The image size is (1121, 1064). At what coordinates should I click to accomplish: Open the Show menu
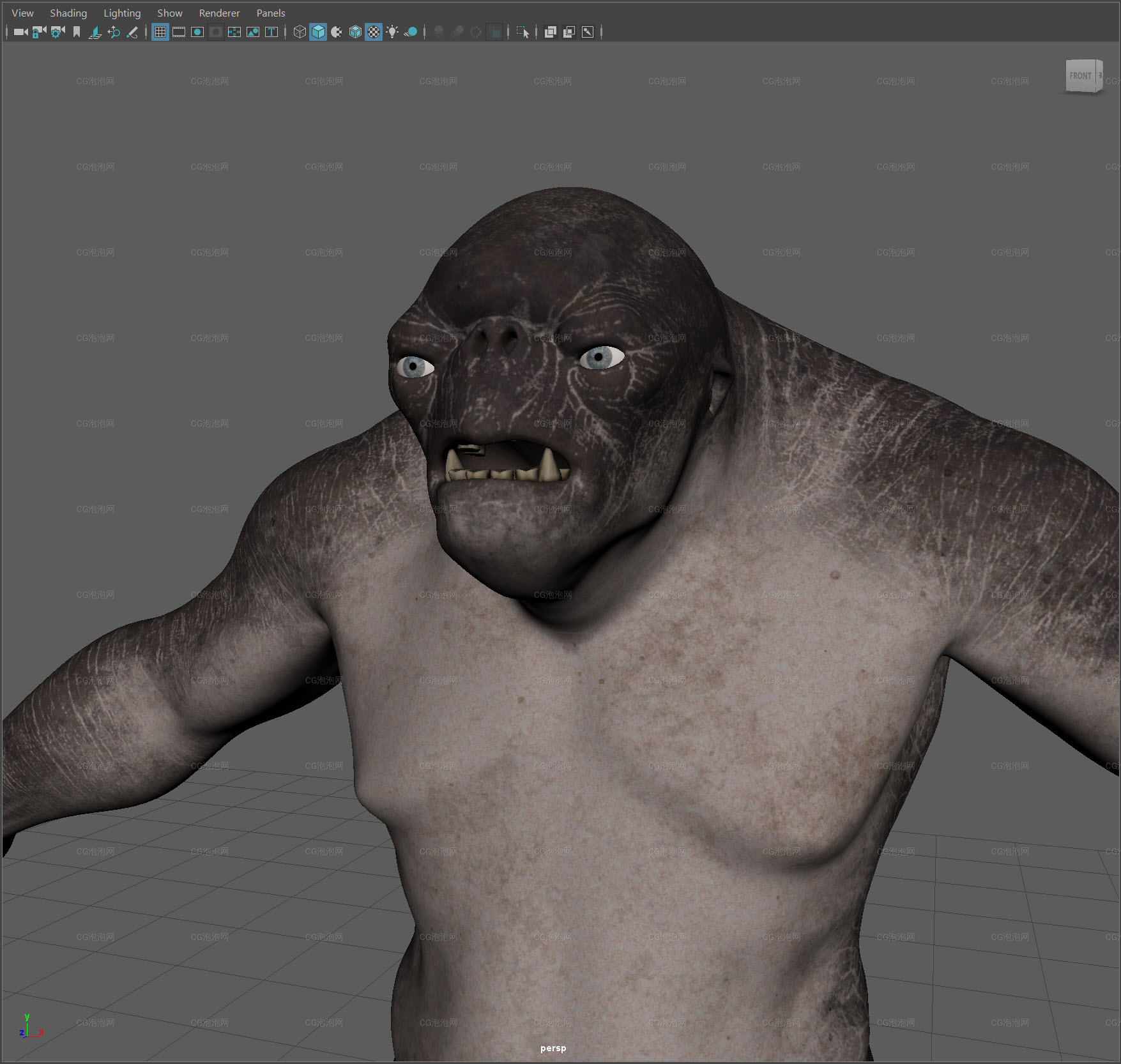click(x=170, y=13)
